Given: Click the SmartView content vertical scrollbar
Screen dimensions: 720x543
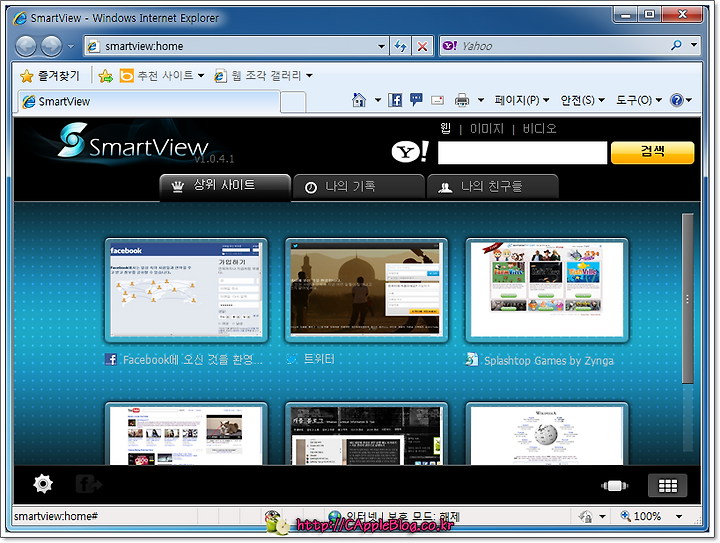Looking at the screenshot, I should (687, 298).
